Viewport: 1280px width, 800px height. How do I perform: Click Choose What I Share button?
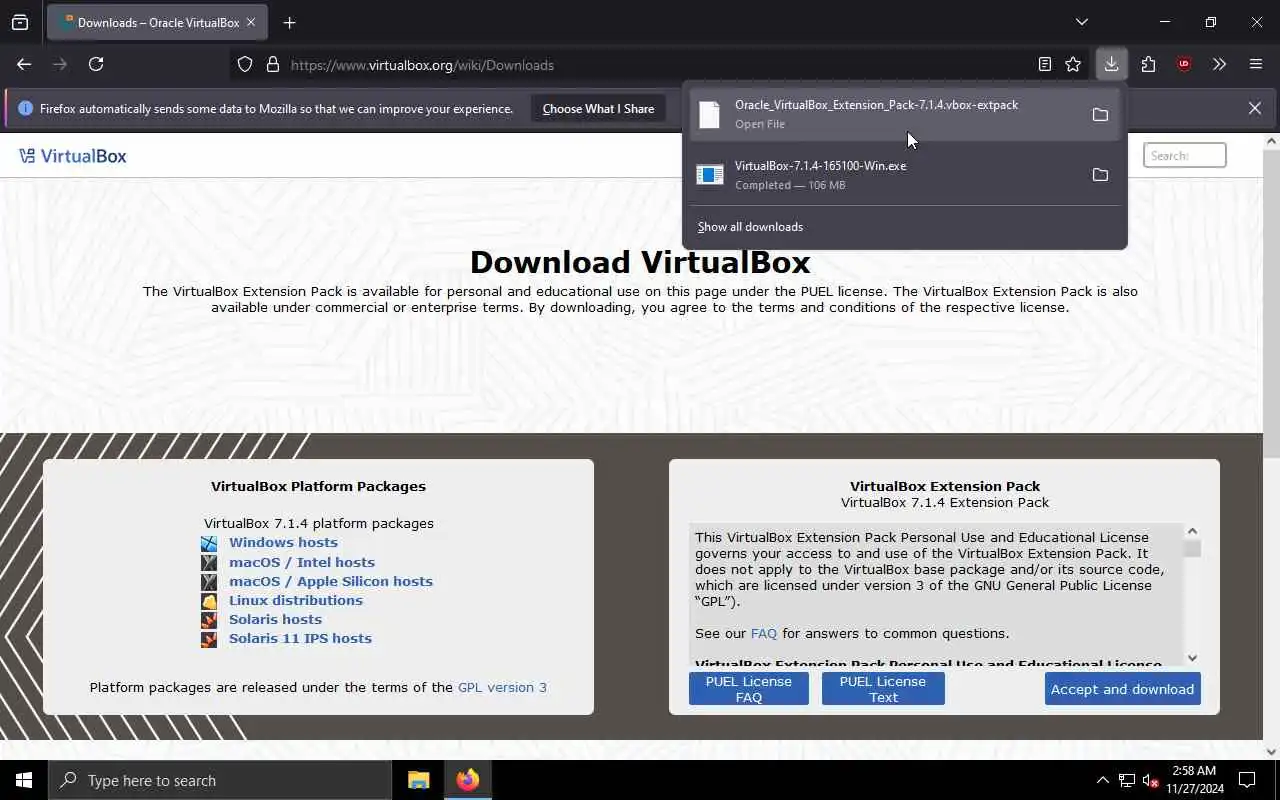[598, 108]
